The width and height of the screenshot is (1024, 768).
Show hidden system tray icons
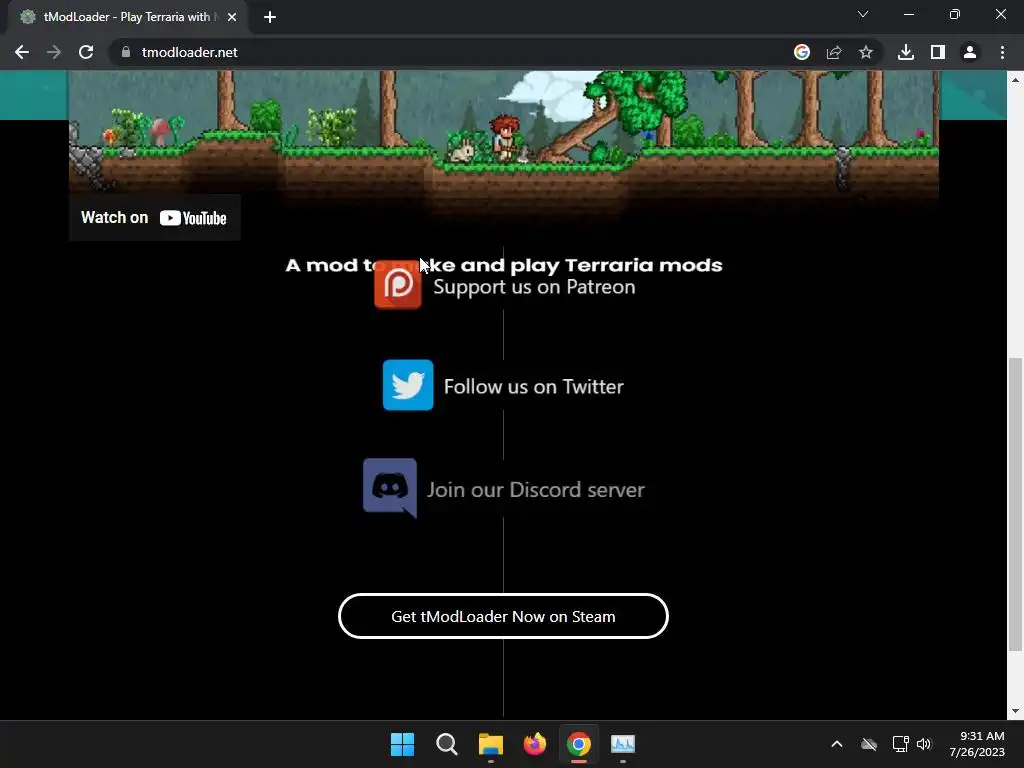click(x=837, y=744)
